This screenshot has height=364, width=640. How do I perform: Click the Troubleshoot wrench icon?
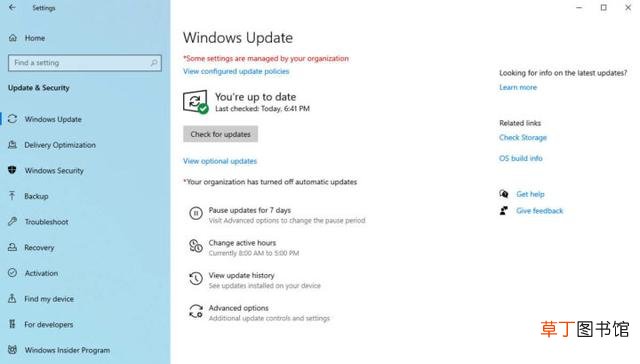click(13, 222)
